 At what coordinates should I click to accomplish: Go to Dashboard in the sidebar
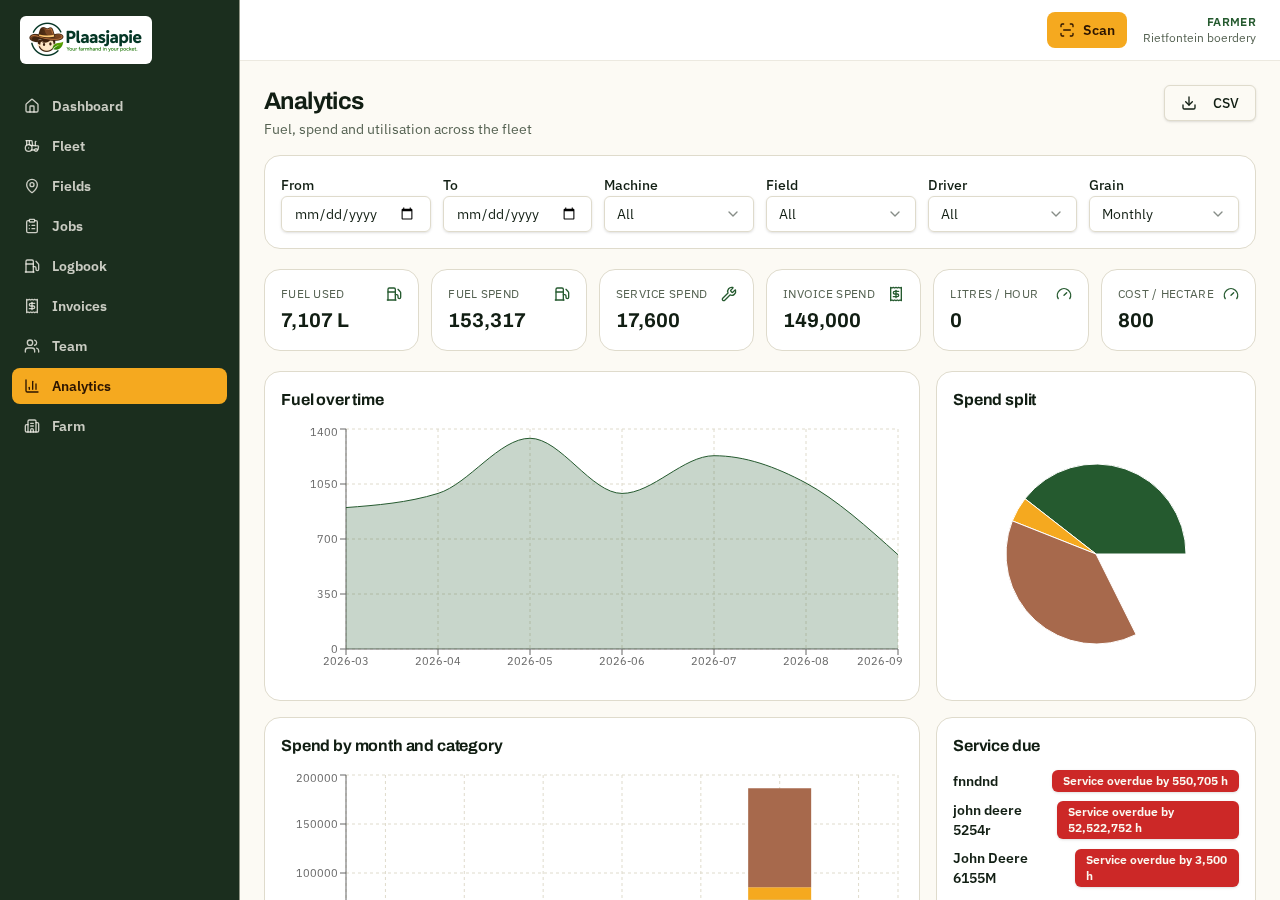pyautogui.click(x=120, y=106)
